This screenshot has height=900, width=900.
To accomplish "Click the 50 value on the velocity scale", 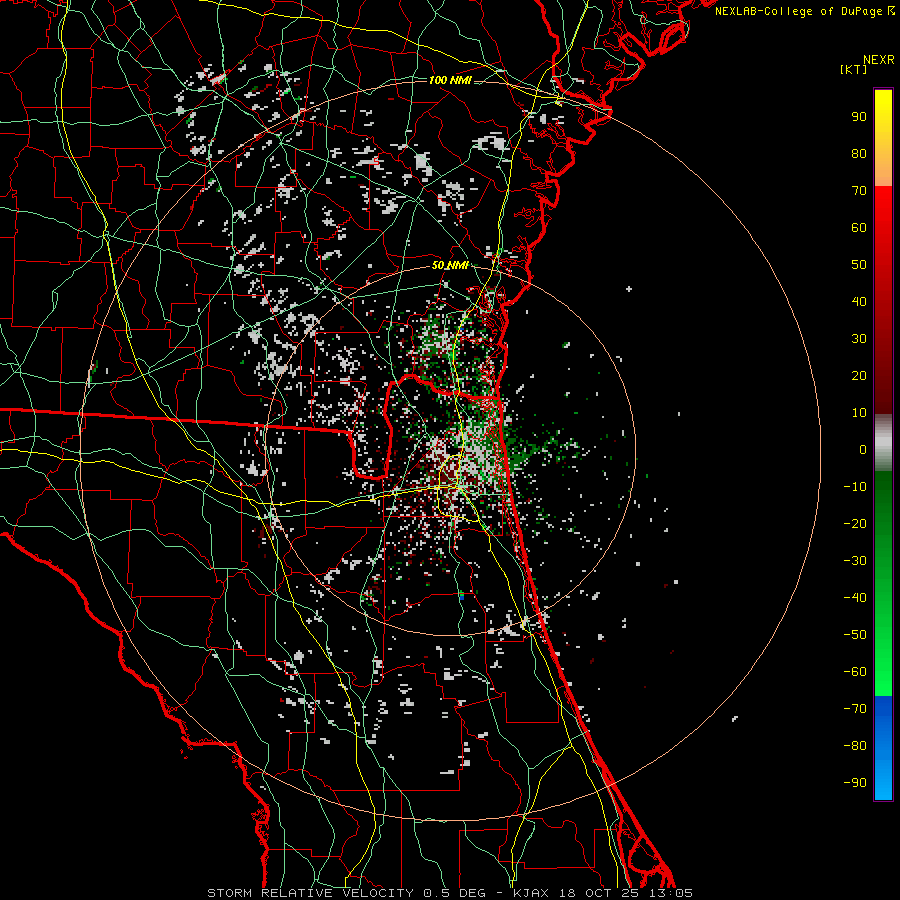I will coord(859,265).
